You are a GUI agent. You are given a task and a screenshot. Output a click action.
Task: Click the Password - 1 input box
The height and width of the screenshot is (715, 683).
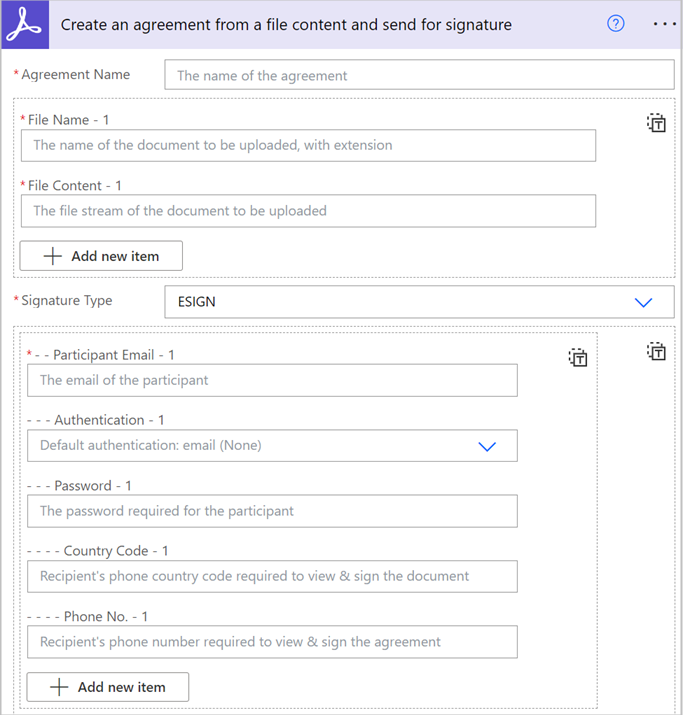click(272, 511)
